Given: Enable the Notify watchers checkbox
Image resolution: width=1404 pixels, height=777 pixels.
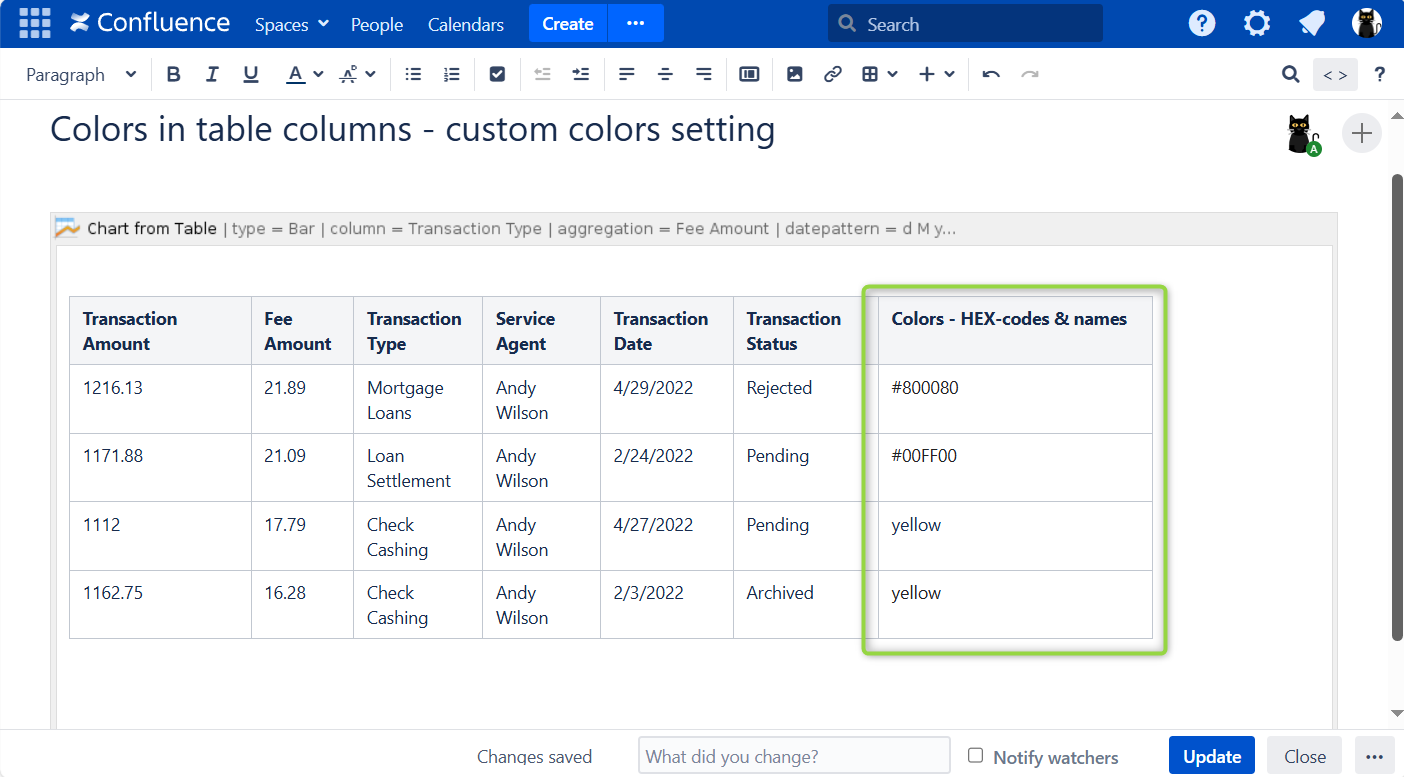Looking at the screenshot, I should click(975, 755).
